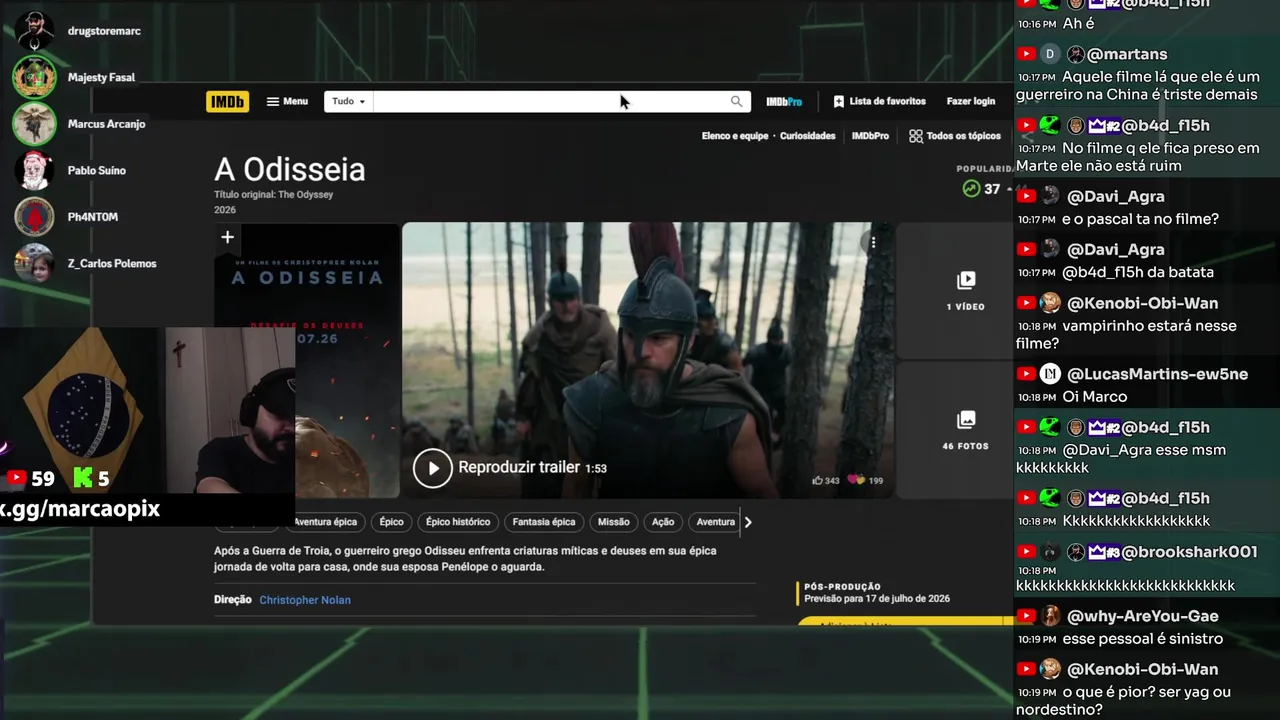
Task: Click the @brookshark001 chat username
Action: pyautogui.click(x=1189, y=552)
